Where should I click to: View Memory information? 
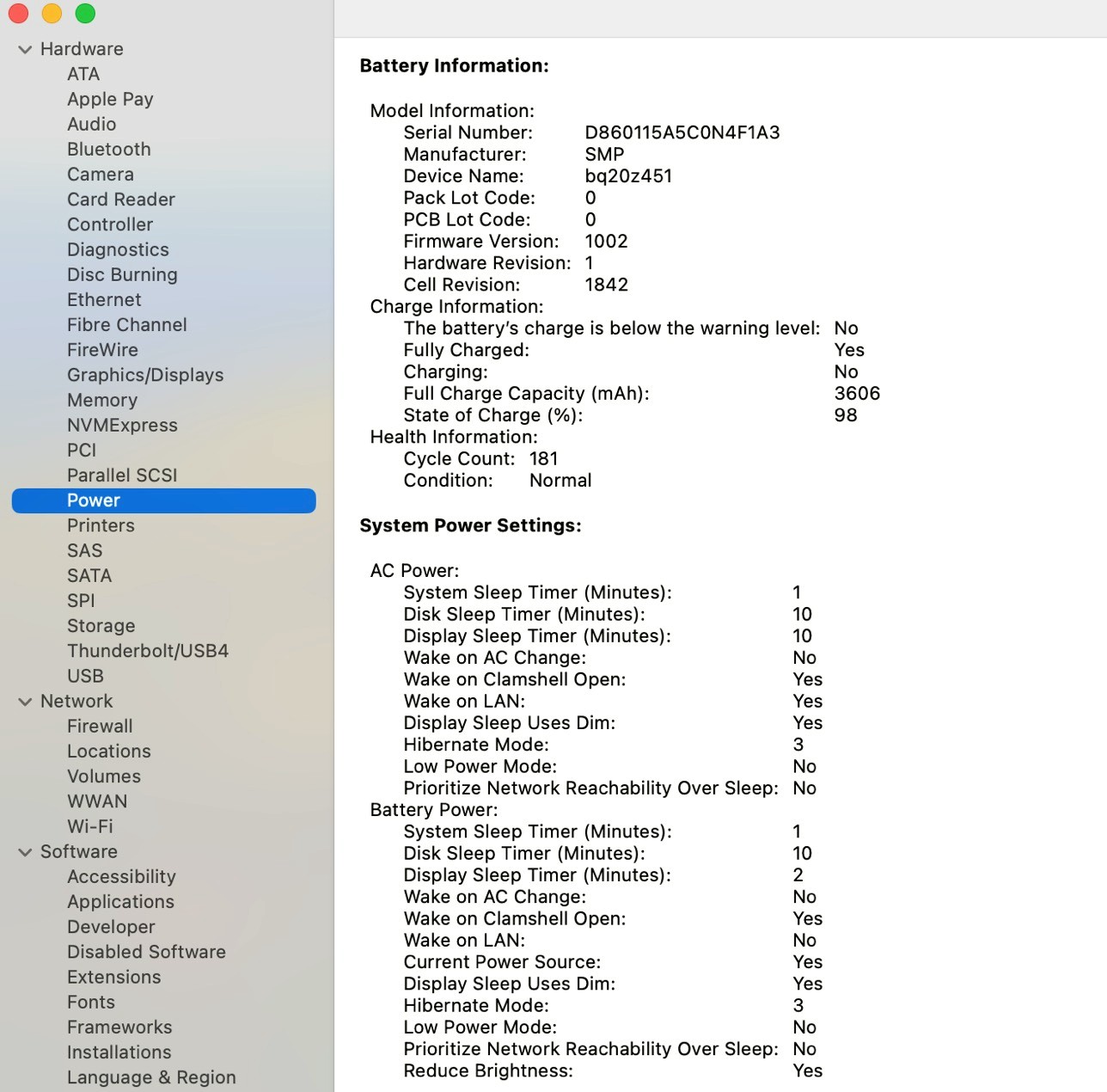coord(101,400)
